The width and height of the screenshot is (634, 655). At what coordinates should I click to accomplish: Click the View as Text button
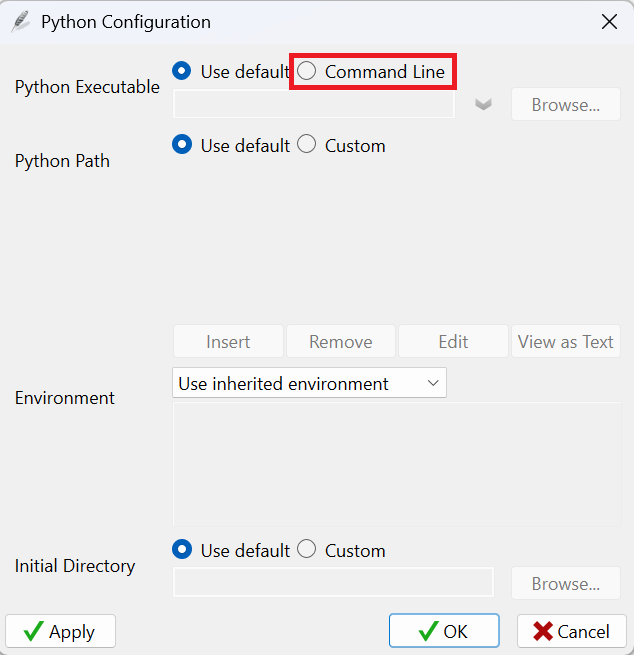(x=566, y=341)
